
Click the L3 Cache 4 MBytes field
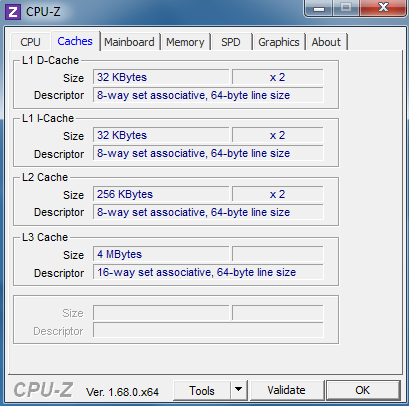[161, 254]
